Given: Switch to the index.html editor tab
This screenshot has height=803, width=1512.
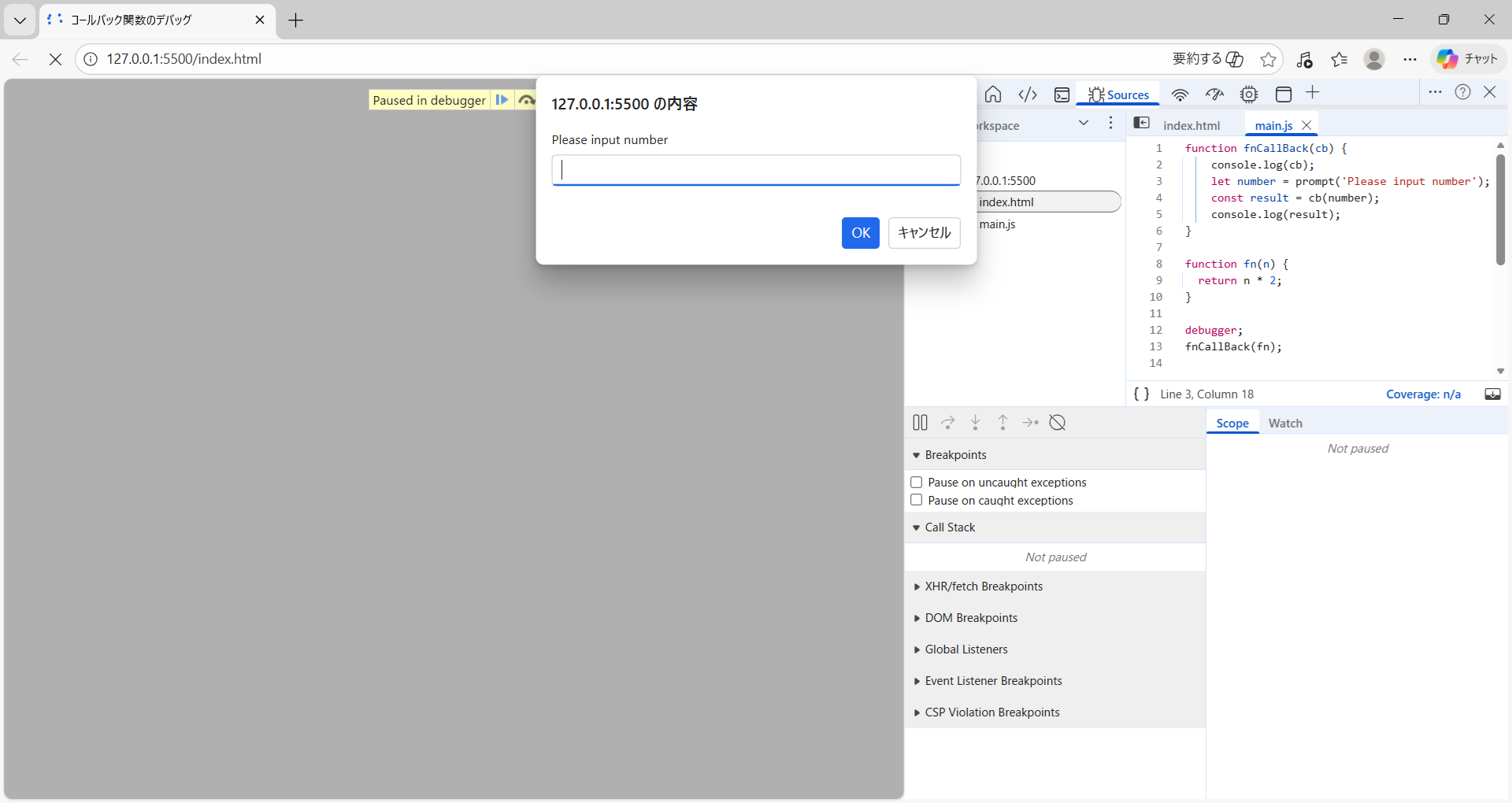Looking at the screenshot, I should click(1191, 126).
